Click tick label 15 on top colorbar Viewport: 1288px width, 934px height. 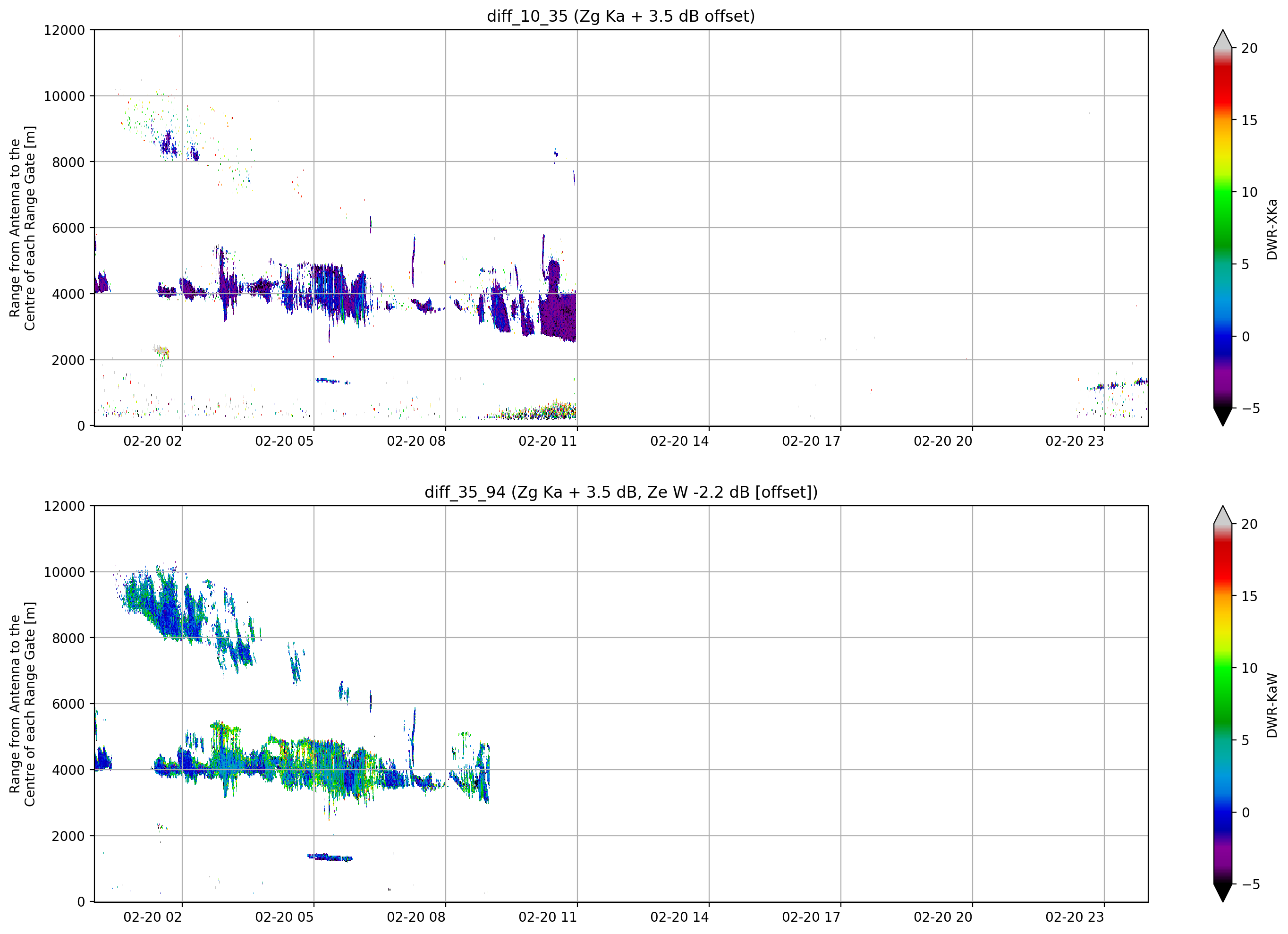(x=1249, y=120)
